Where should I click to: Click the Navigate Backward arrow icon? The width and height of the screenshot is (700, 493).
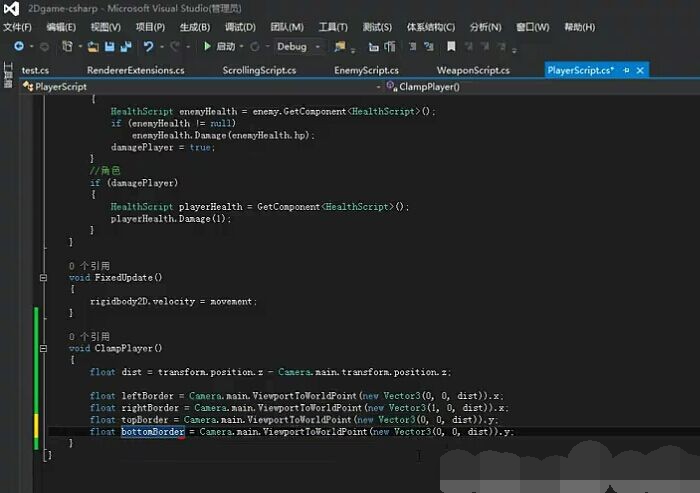(x=19, y=46)
